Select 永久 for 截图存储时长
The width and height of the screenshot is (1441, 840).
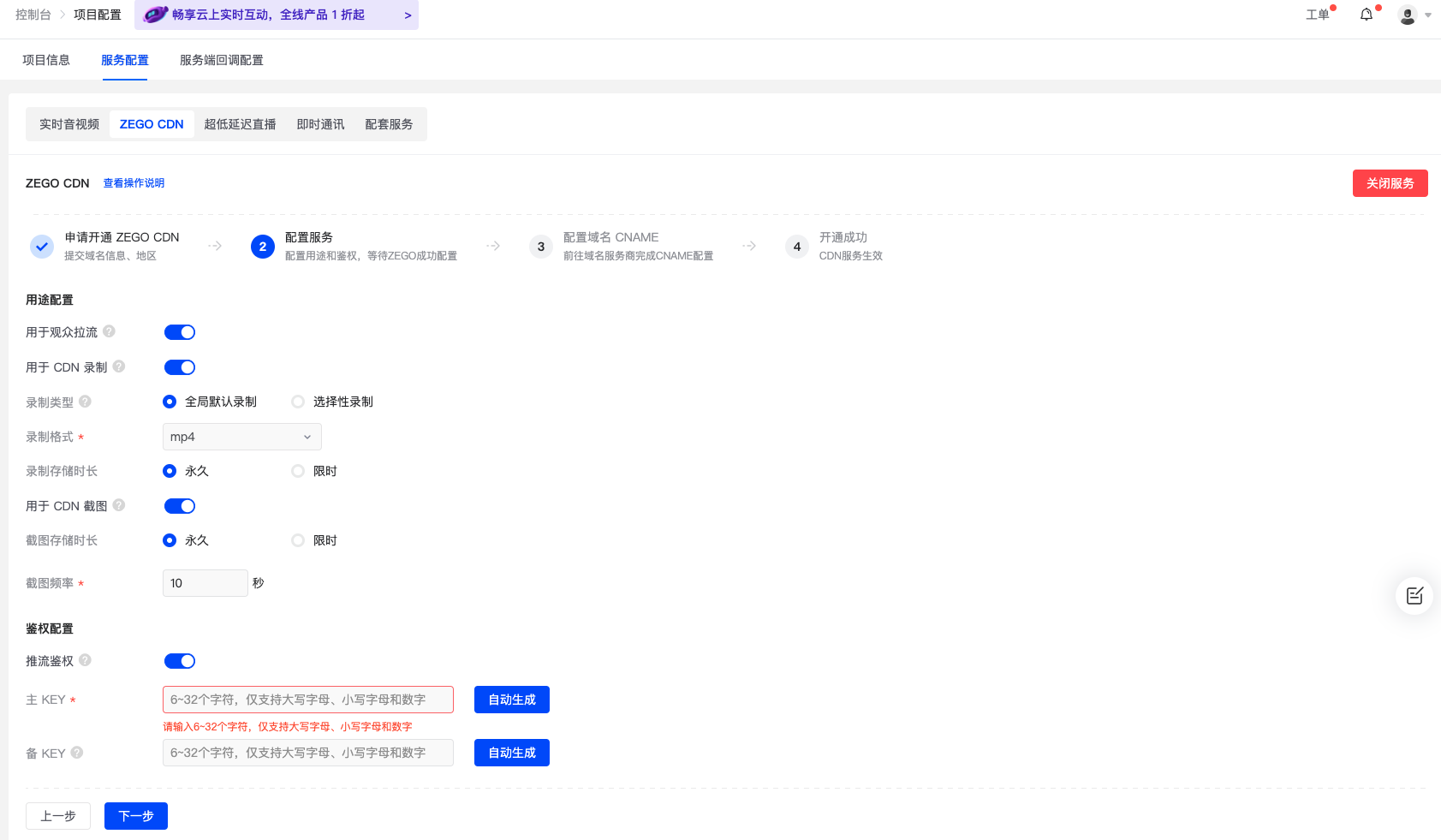pyautogui.click(x=170, y=540)
